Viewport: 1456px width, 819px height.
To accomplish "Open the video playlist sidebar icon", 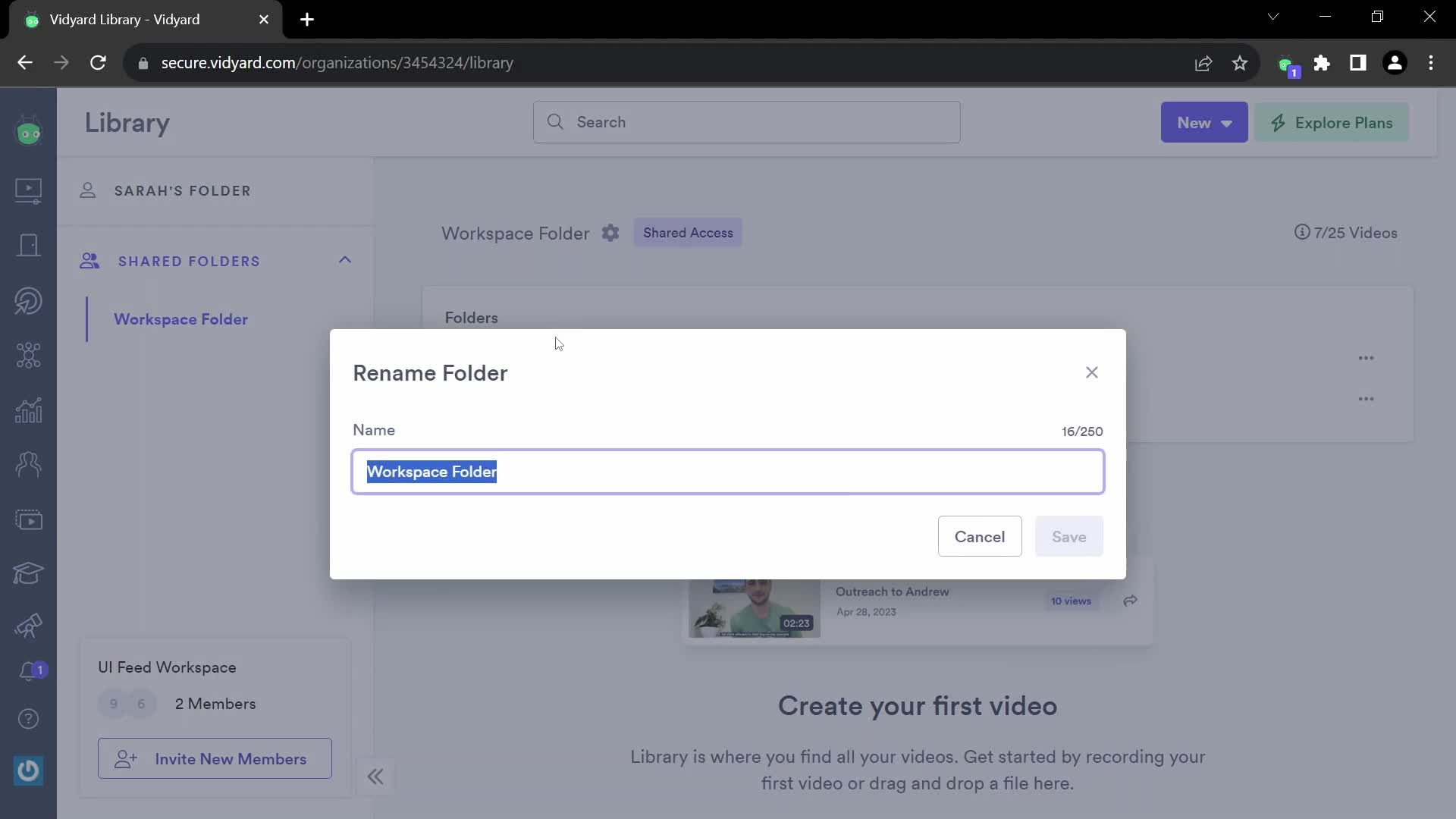I will [x=29, y=519].
